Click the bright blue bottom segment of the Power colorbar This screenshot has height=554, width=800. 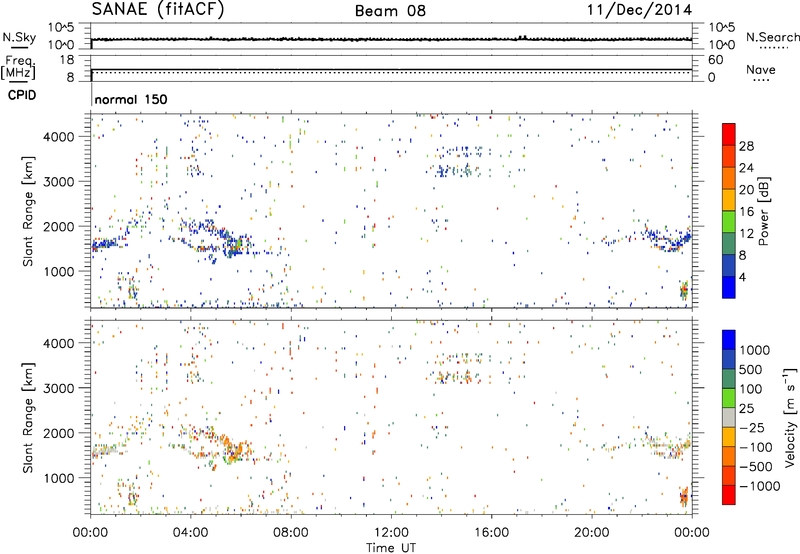pos(729,288)
